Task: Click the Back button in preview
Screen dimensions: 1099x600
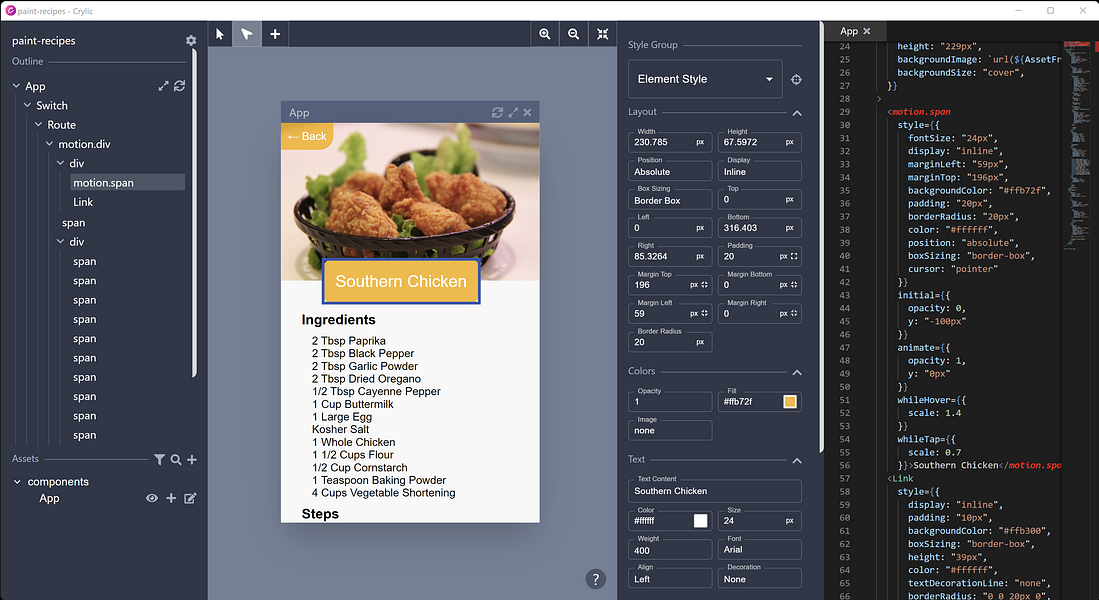Action: point(307,136)
